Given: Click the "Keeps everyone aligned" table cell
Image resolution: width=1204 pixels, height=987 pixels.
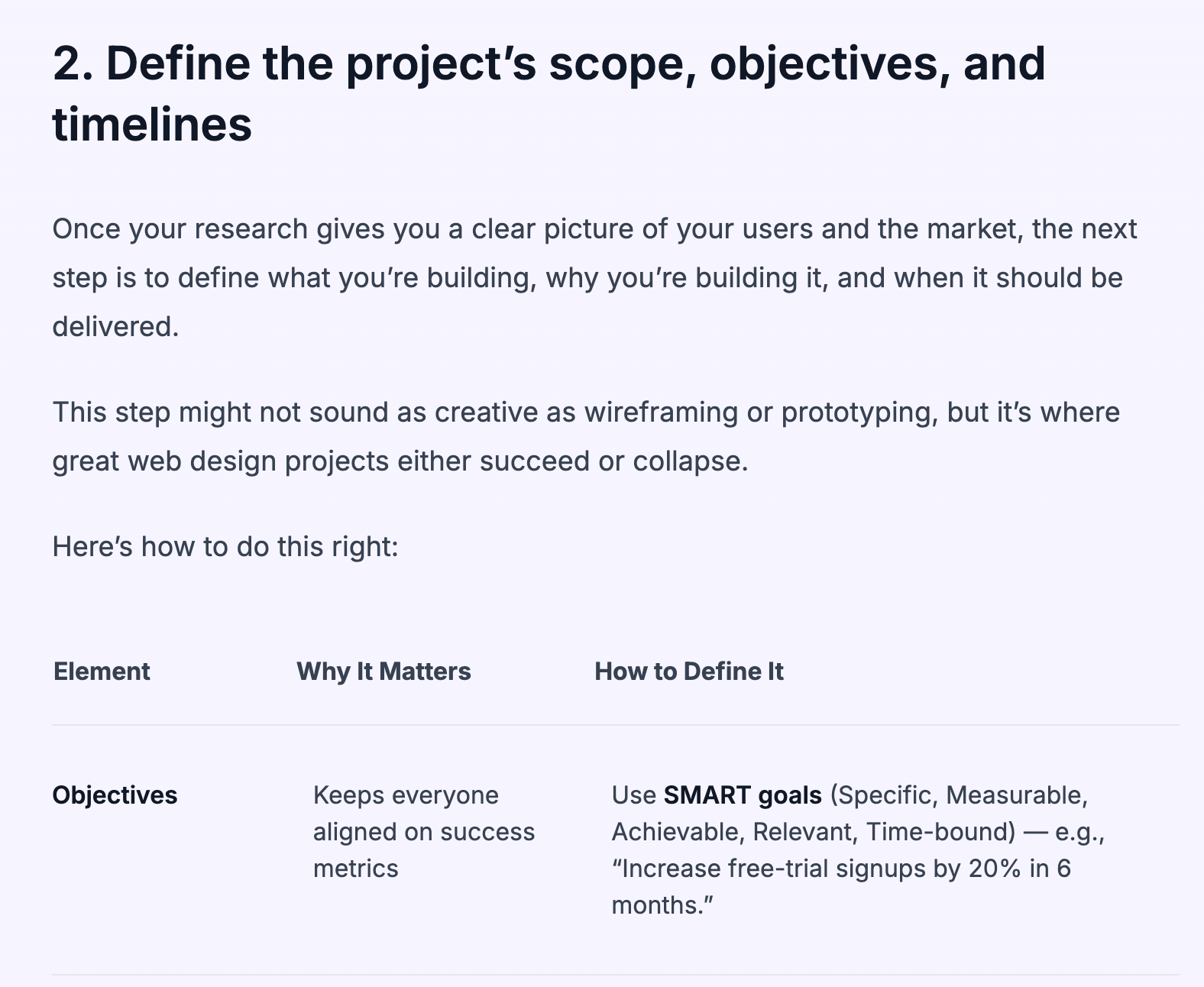Looking at the screenshot, I should 424,832.
